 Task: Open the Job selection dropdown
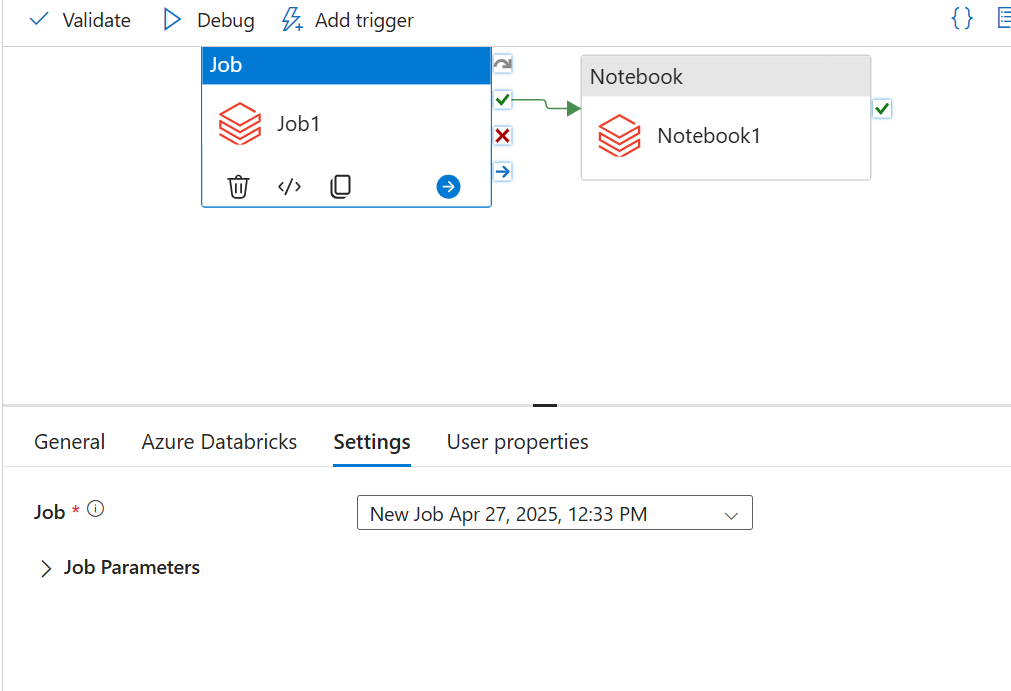pyautogui.click(x=554, y=514)
